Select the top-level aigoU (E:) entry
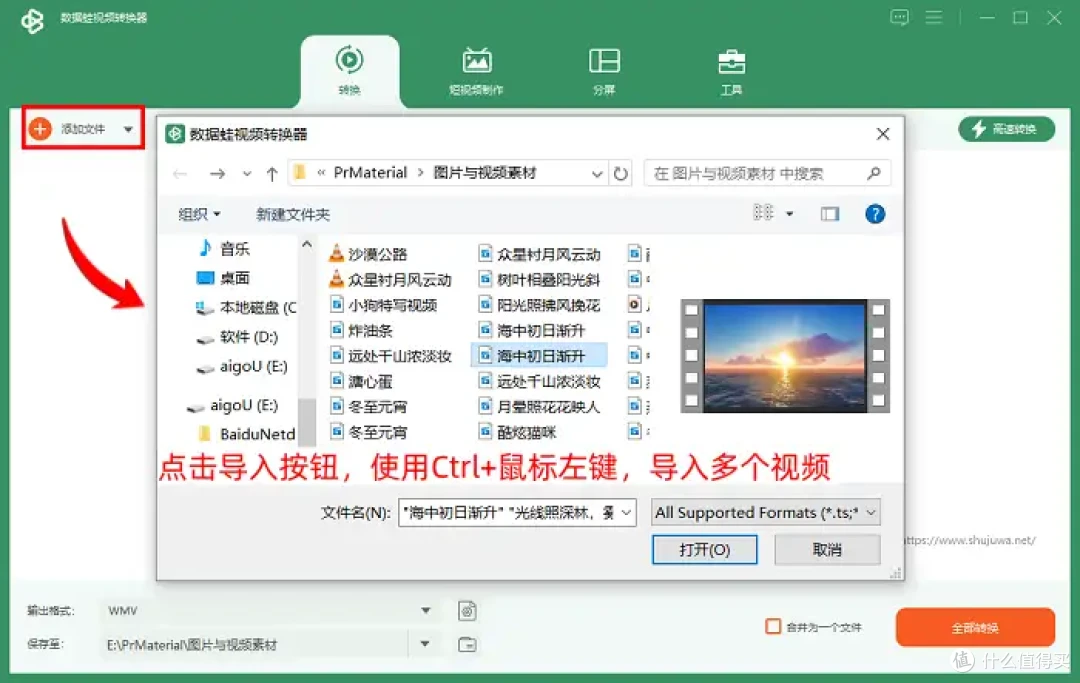The width and height of the screenshot is (1080, 683). pyautogui.click(x=233, y=405)
